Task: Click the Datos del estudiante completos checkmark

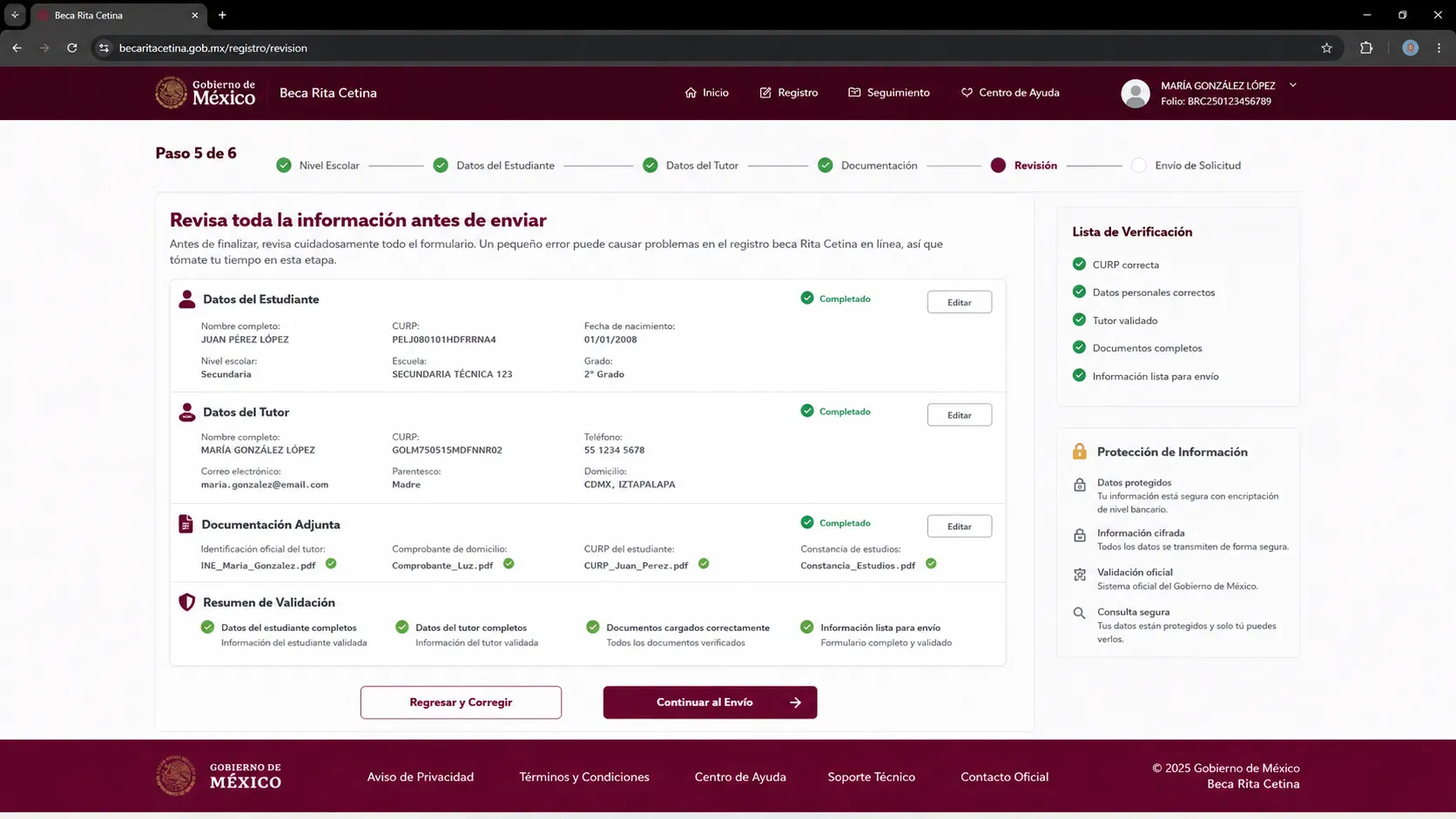Action: point(207,627)
